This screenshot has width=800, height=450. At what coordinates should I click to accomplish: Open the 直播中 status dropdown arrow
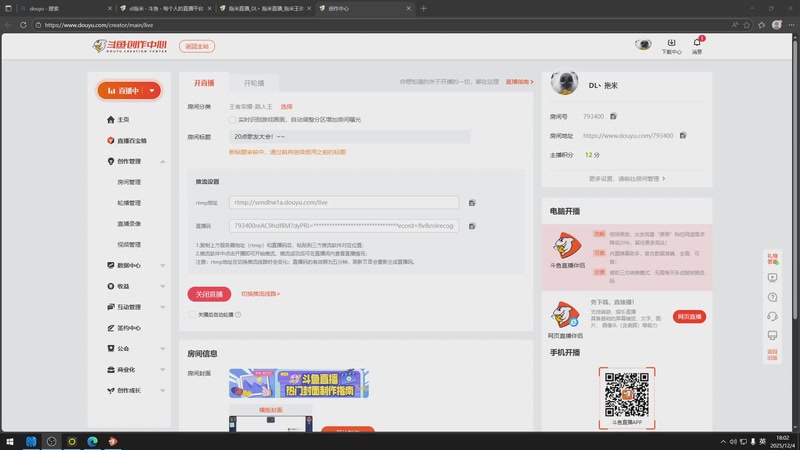point(152,90)
